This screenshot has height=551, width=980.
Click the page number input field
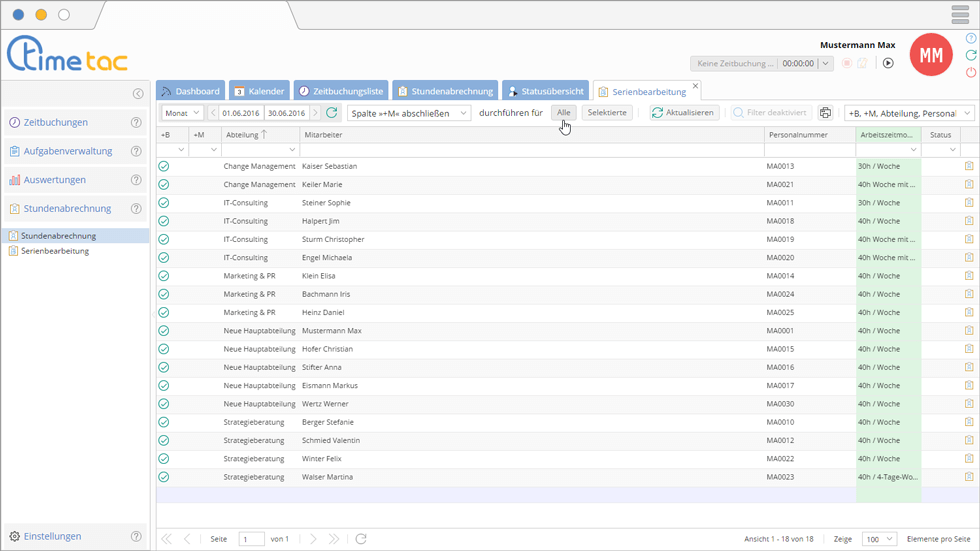click(x=251, y=539)
